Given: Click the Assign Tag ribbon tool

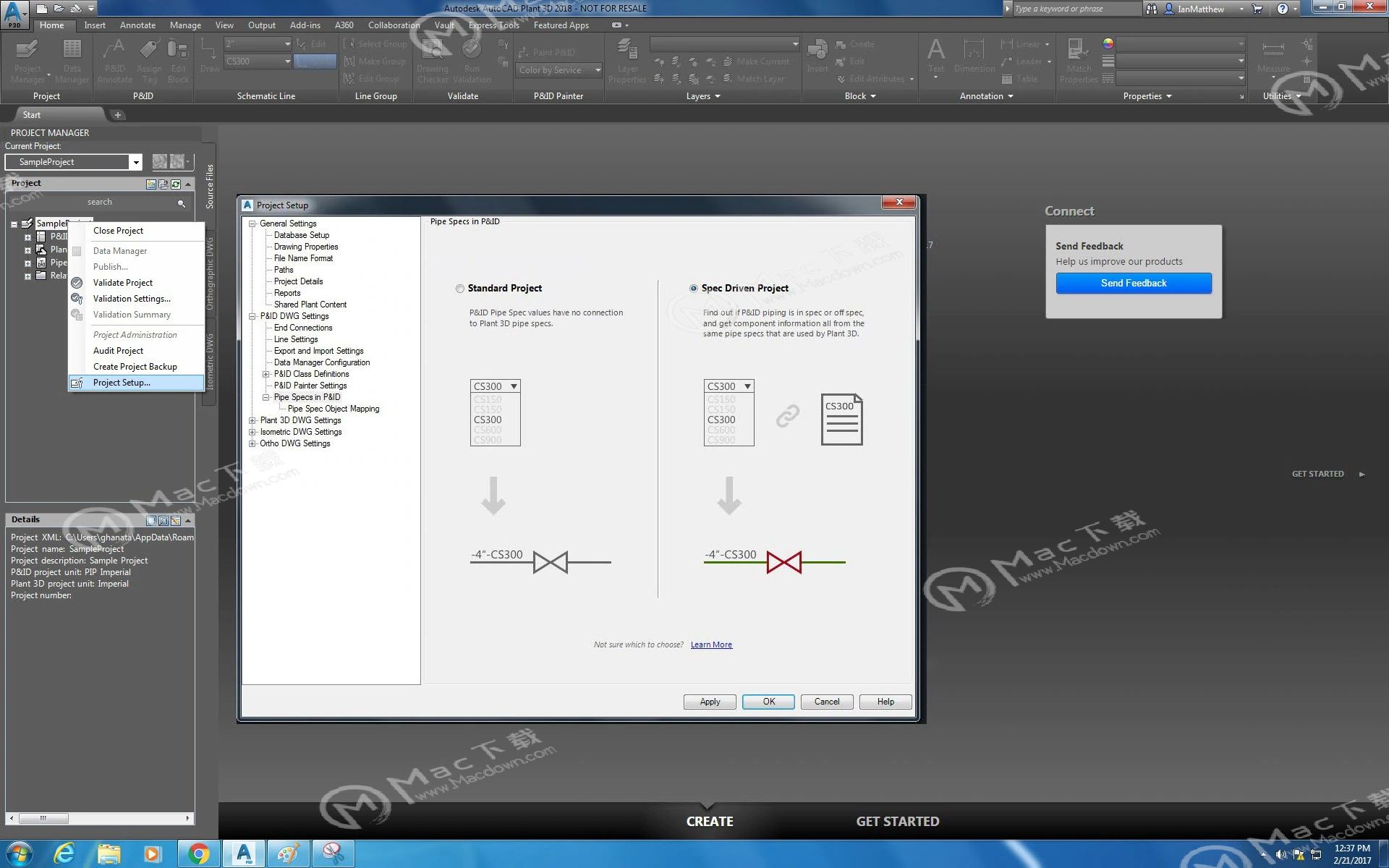Looking at the screenshot, I should click(149, 61).
